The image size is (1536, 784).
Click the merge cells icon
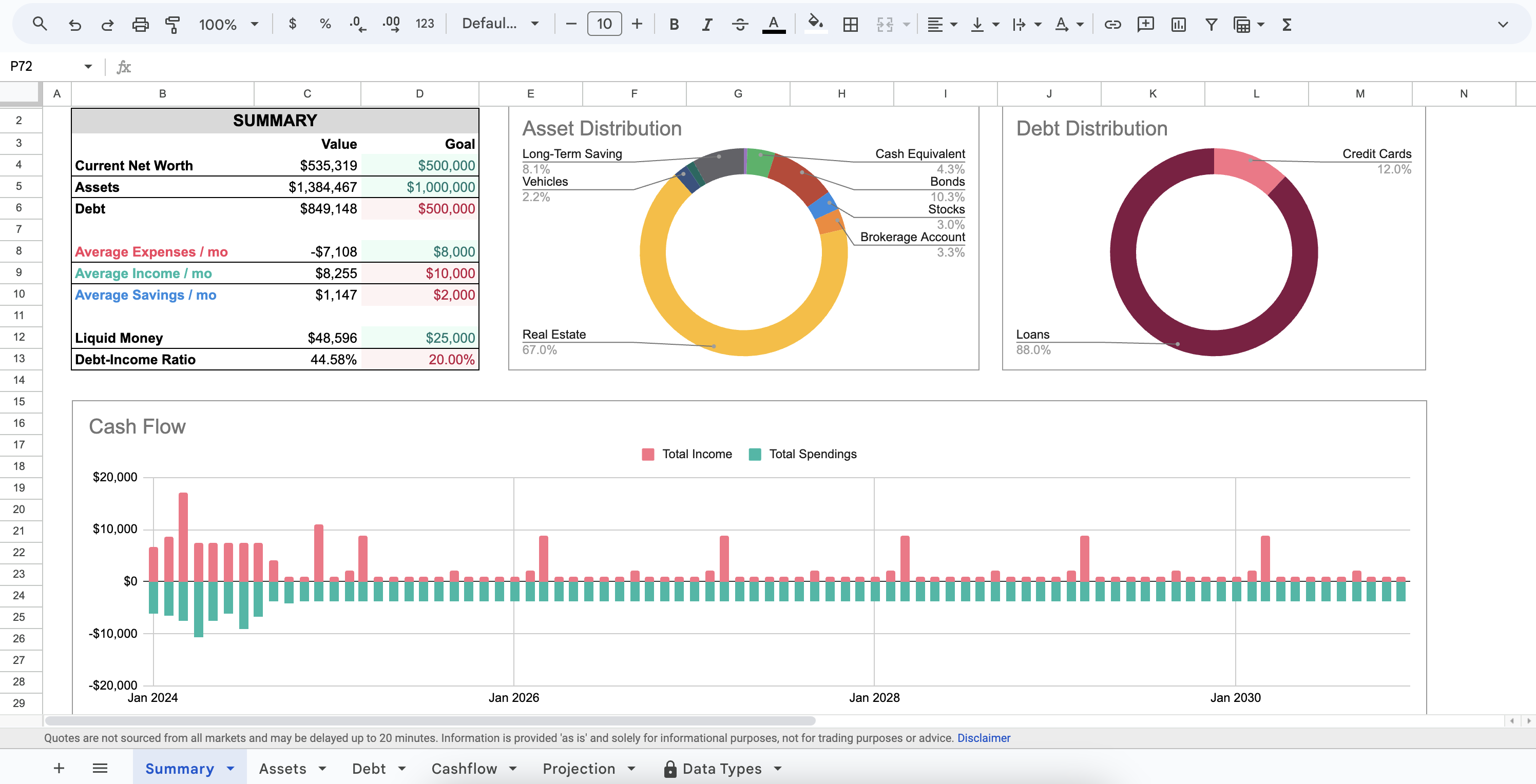click(885, 25)
